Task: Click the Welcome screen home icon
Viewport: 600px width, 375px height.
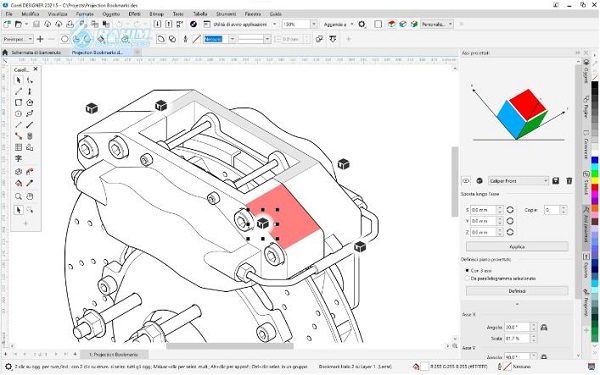Action: (x=5, y=52)
